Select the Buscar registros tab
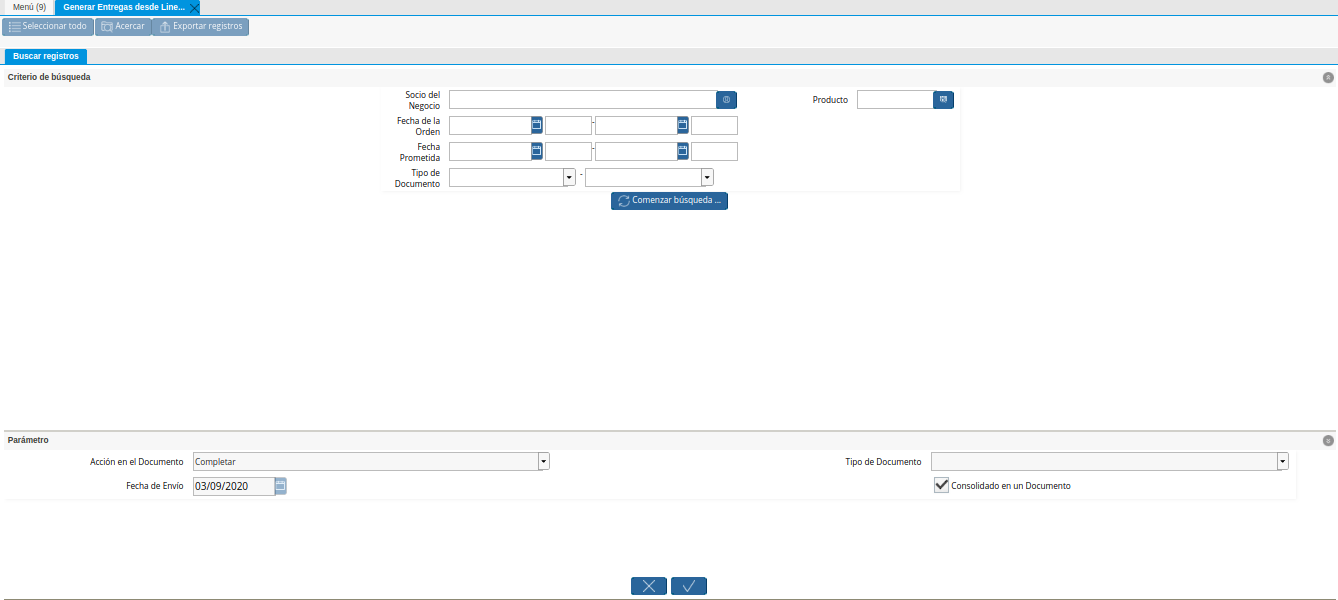 pos(46,56)
